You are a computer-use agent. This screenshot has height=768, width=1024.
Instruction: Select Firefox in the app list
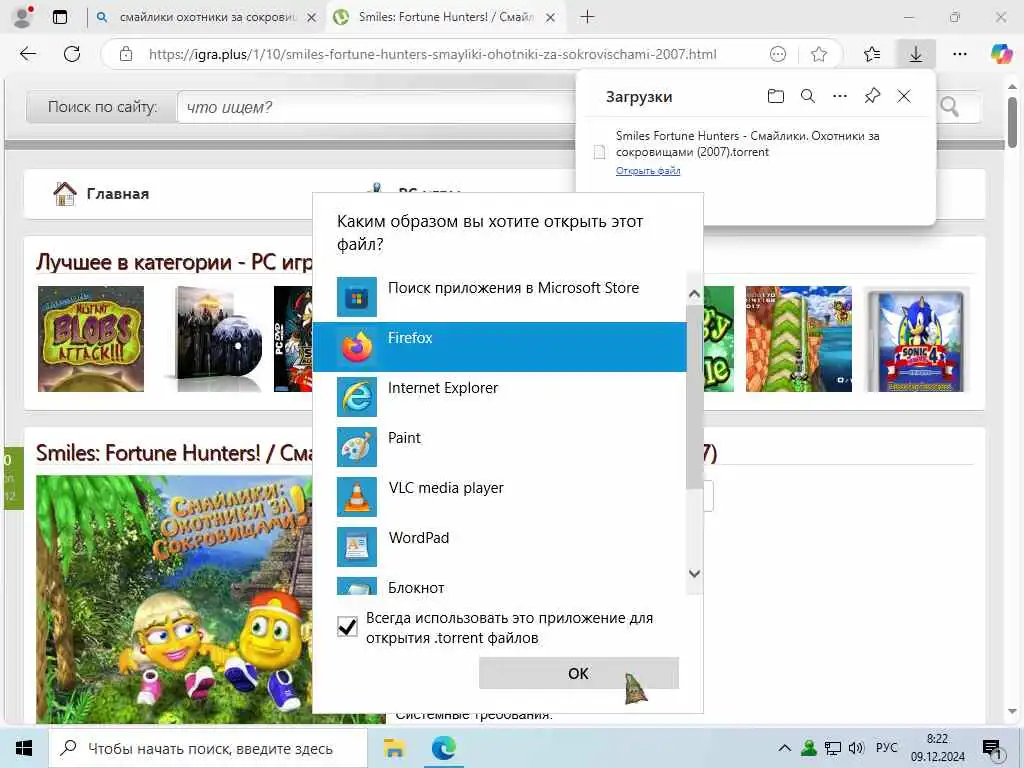coord(500,347)
